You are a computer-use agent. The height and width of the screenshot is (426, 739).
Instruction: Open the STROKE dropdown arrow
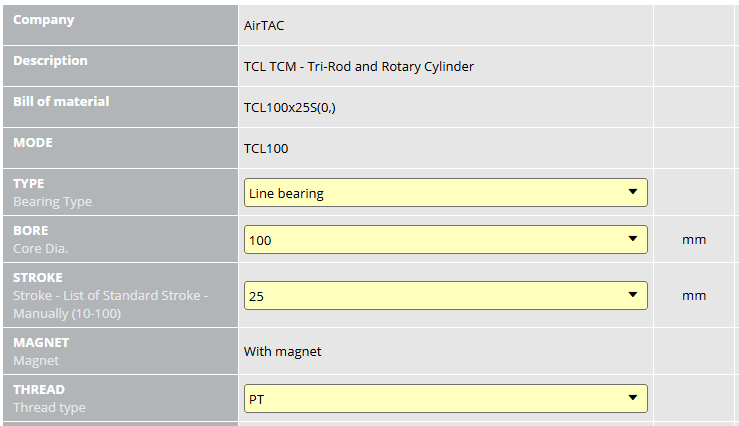click(x=633, y=295)
